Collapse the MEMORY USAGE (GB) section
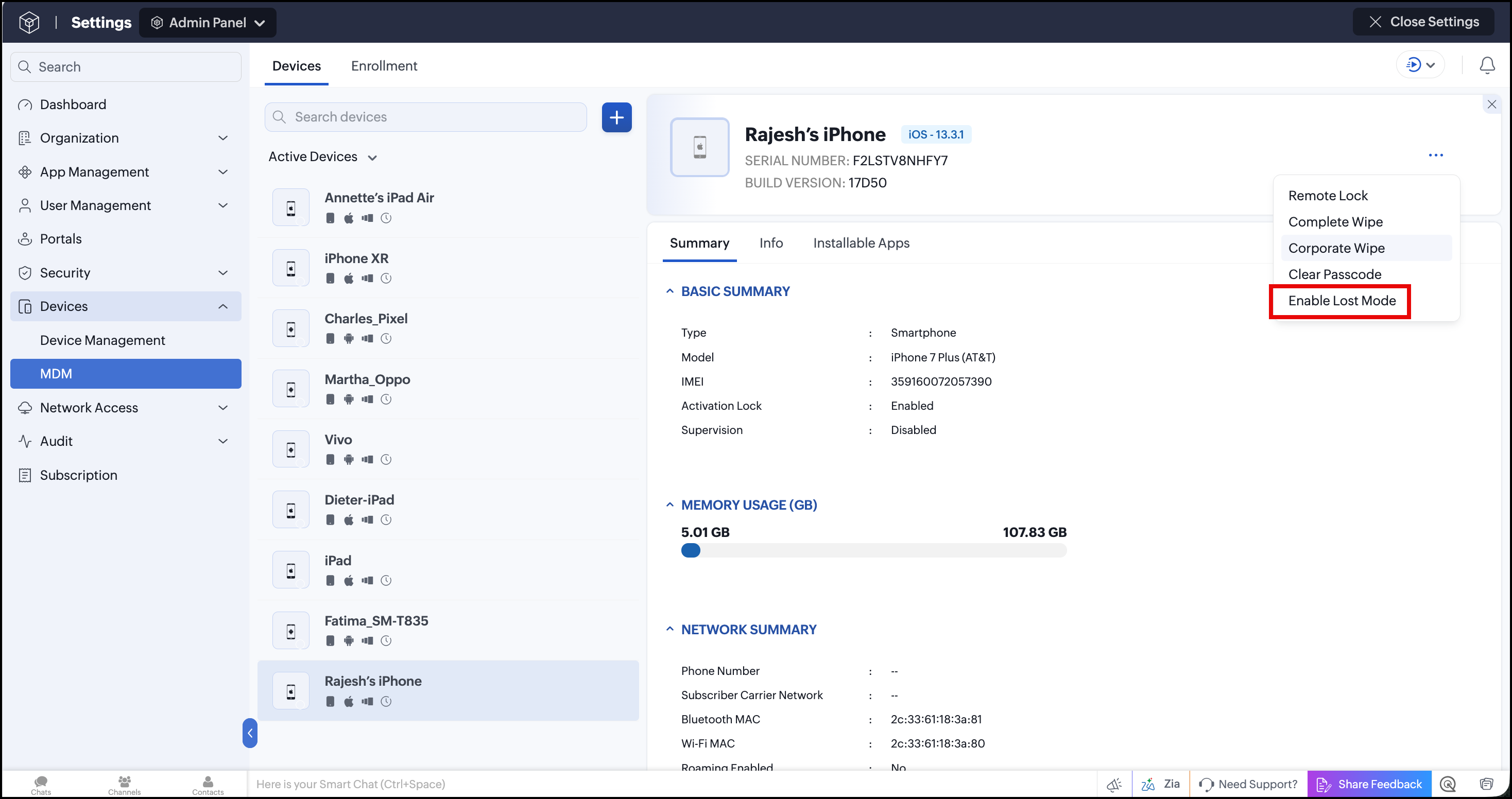This screenshot has height=799, width=1512. [x=669, y=505]
